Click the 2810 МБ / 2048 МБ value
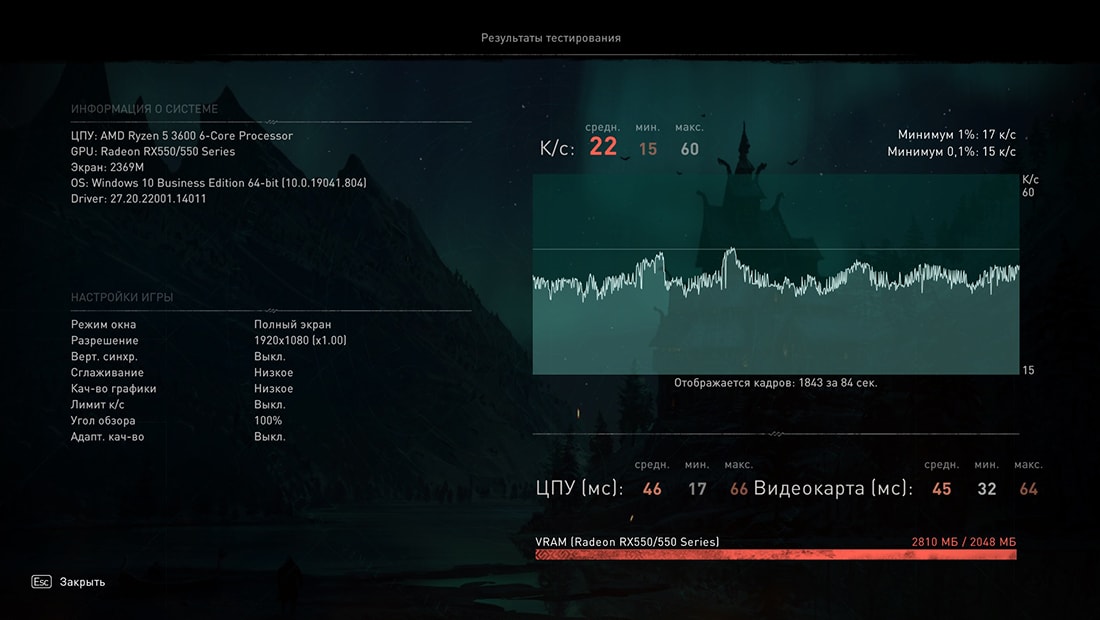The image size is (1100, 620). pos(964,541)
